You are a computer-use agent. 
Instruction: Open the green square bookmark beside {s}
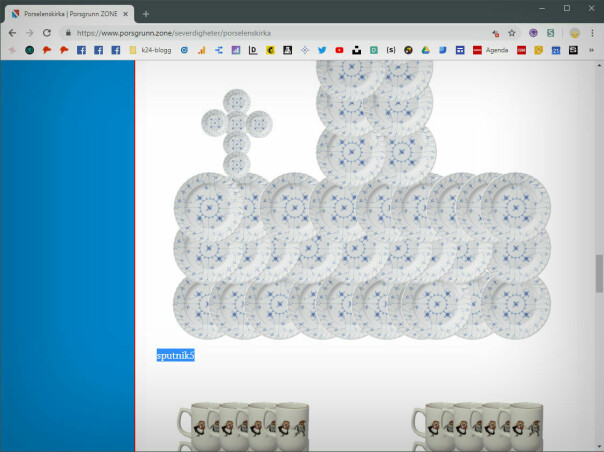tap(374, 50)
